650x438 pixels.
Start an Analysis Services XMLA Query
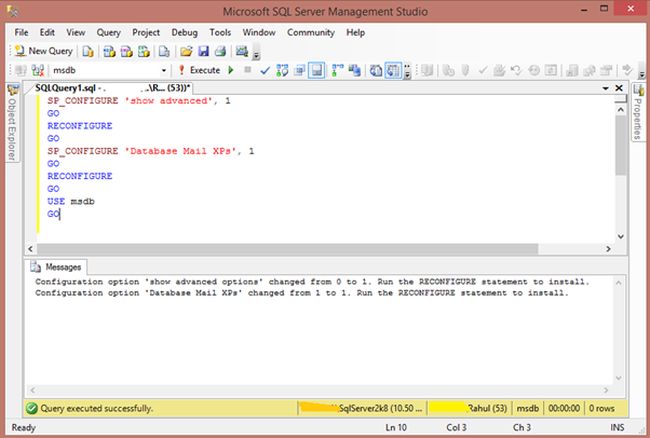click(x=144, y=51)
